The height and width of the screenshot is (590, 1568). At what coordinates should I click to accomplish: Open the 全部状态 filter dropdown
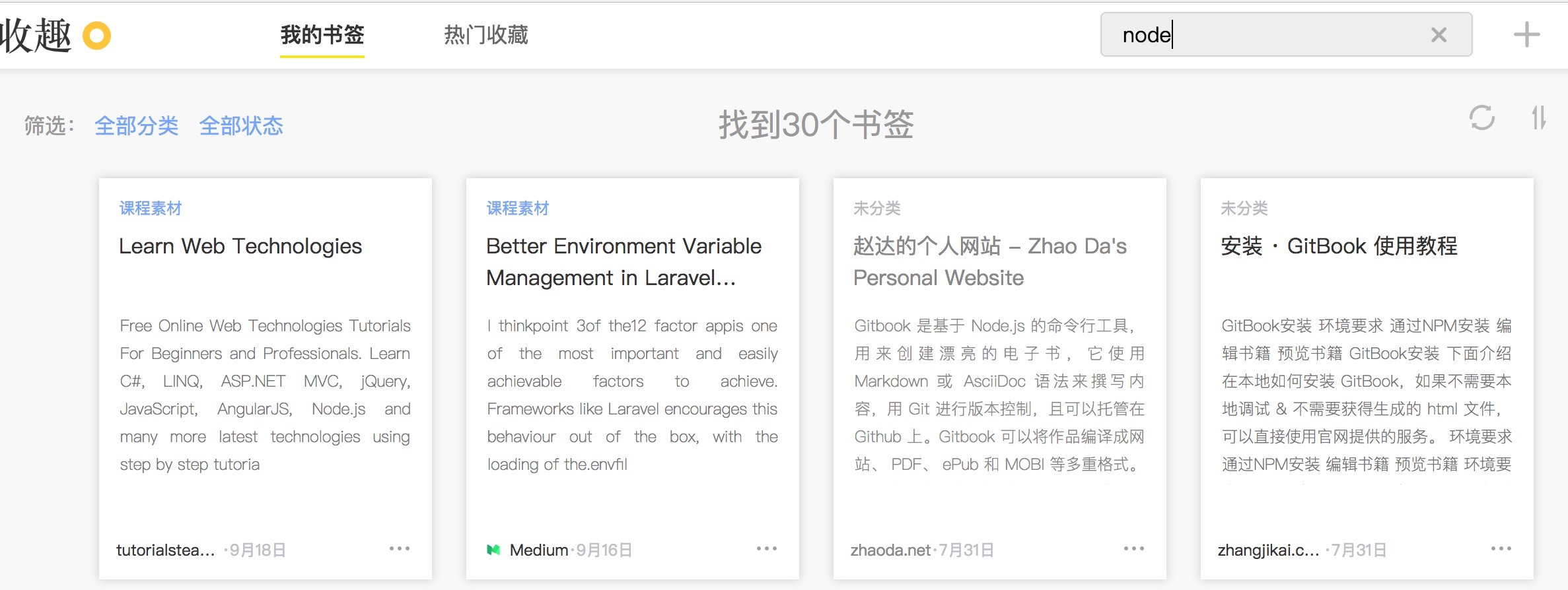pos(241,125)
